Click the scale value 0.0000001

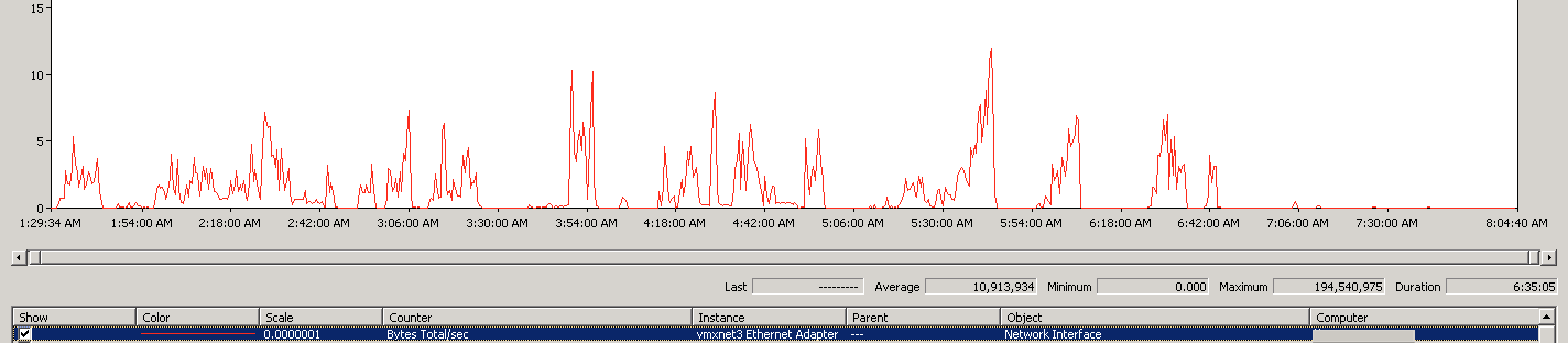(x=292, y=335)
